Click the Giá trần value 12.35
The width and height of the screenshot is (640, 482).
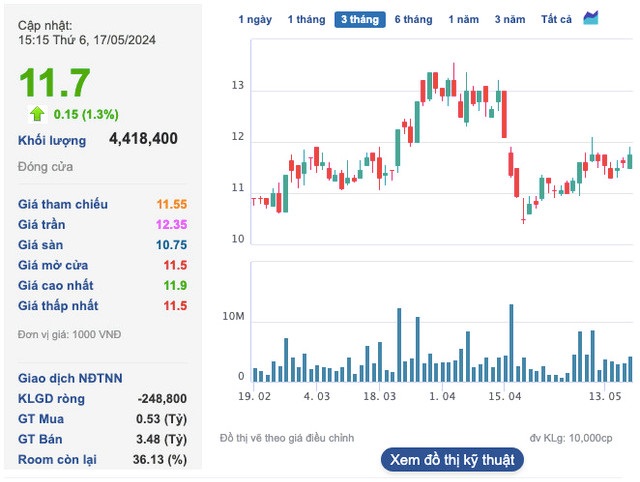coord(171,224)
